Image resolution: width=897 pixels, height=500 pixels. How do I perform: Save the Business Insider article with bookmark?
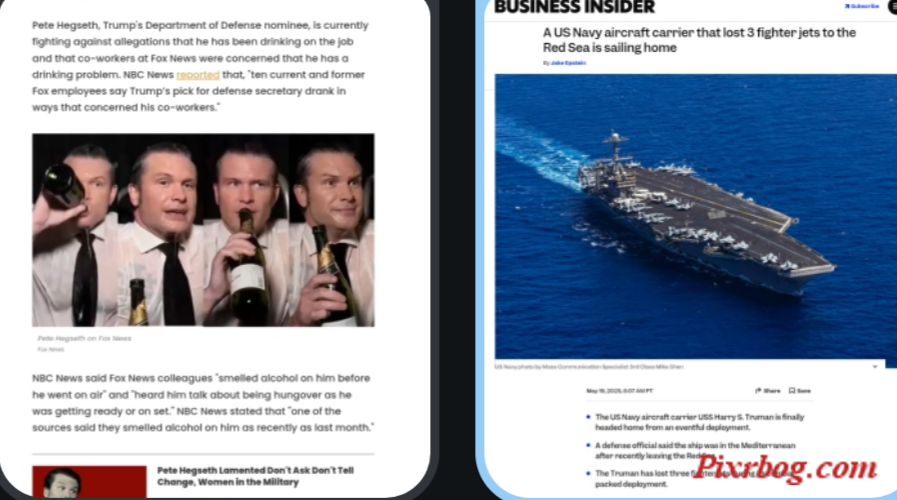pos(800,391)
